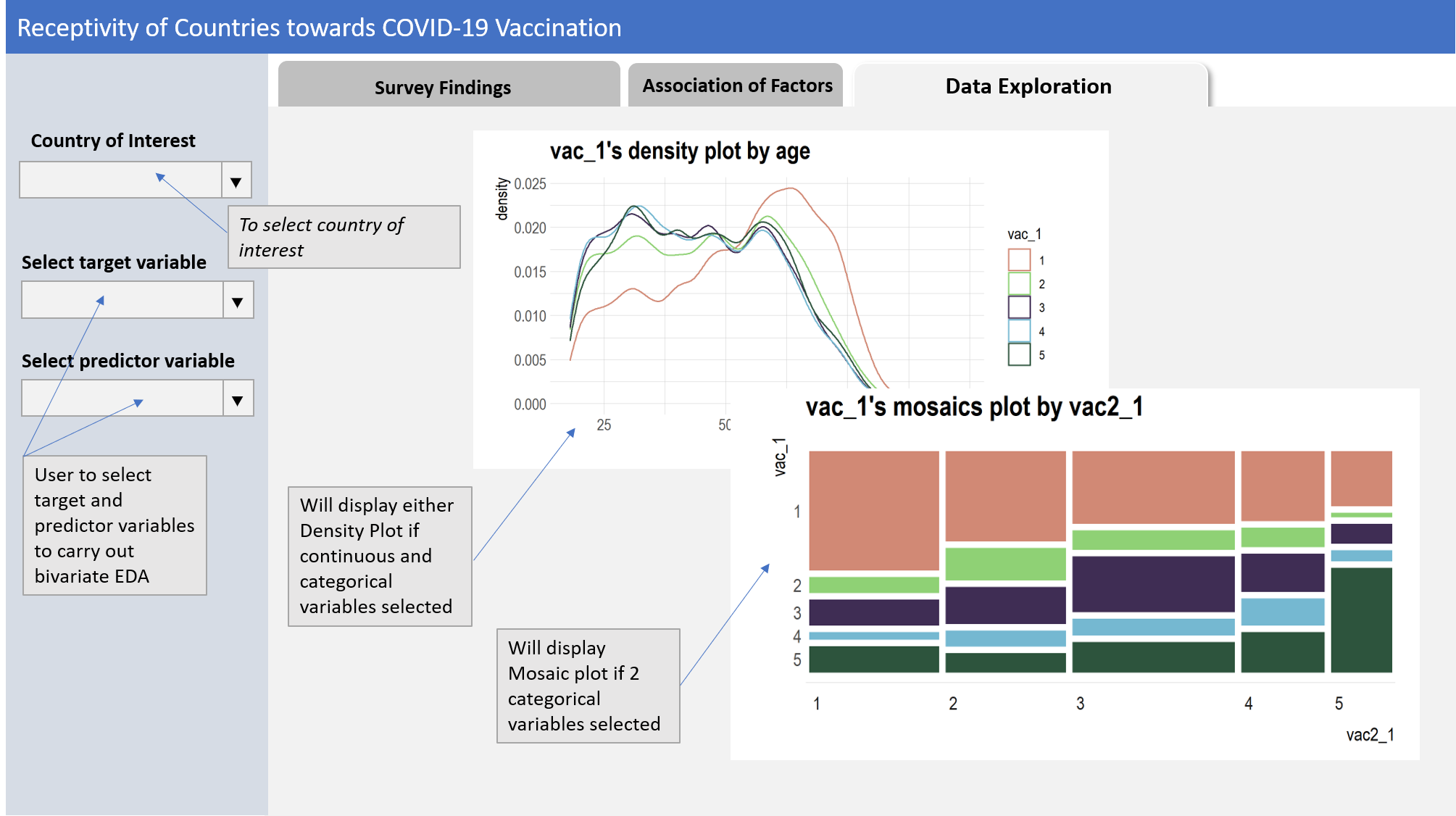Click the Density Plot annotation box

(380, 556)
